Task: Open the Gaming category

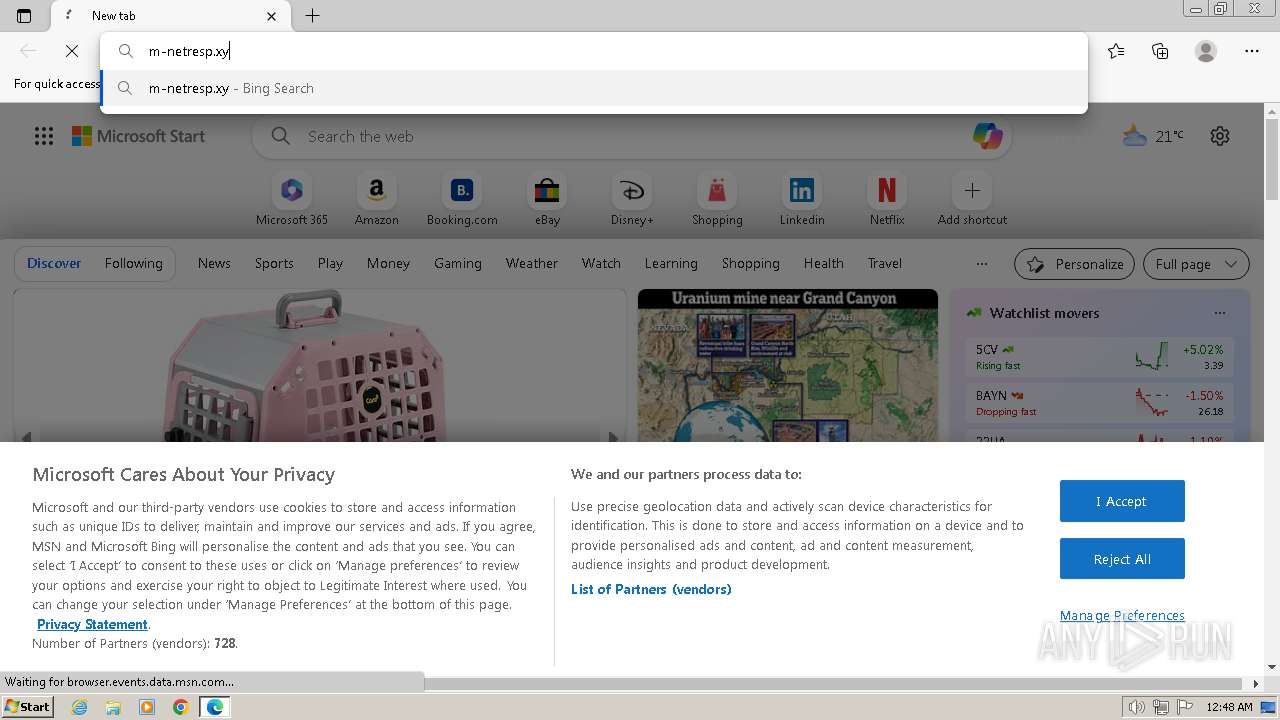Action: tap(458, 263)
